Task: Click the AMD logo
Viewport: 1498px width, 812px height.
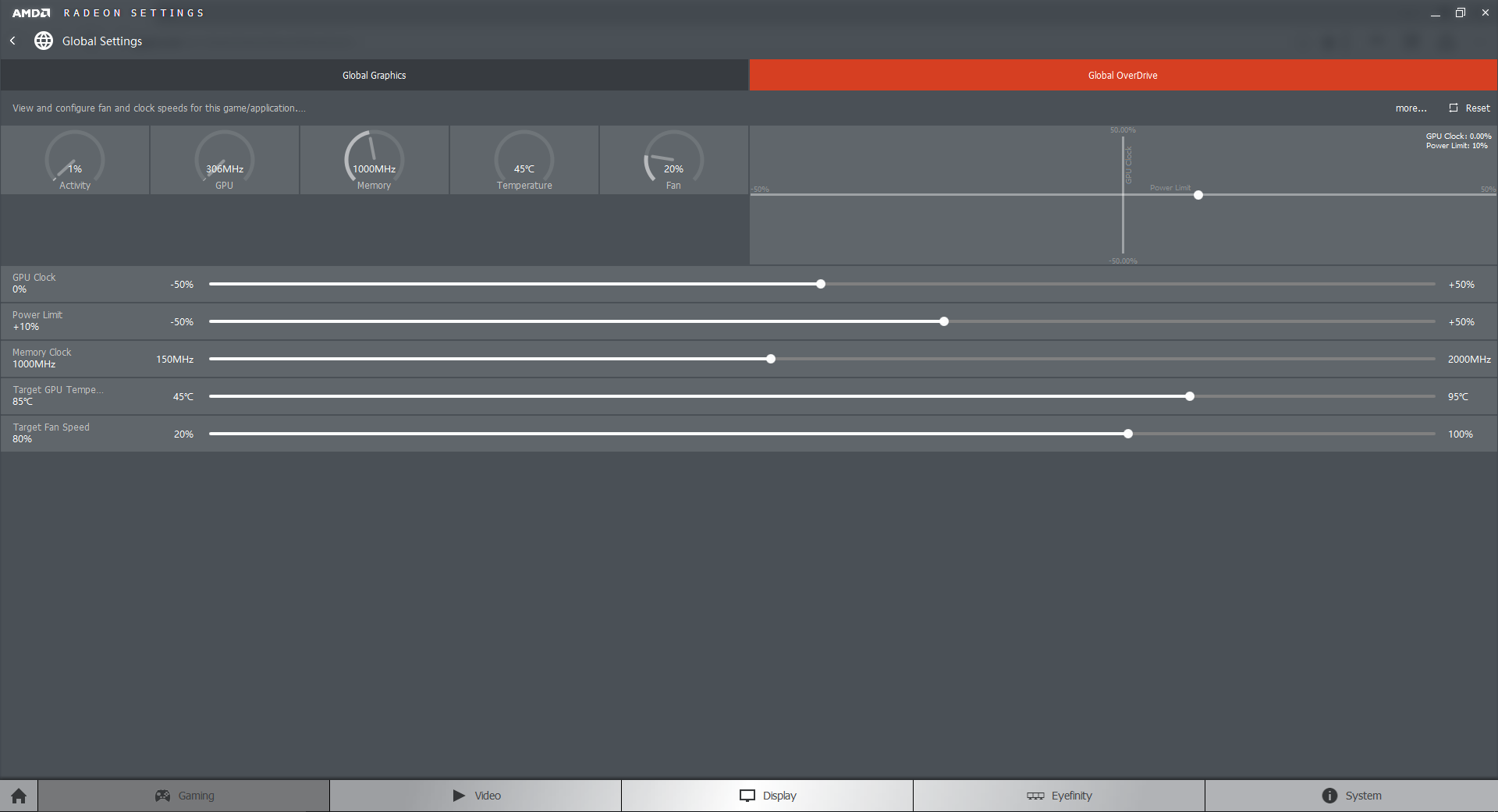Action: 31,12
